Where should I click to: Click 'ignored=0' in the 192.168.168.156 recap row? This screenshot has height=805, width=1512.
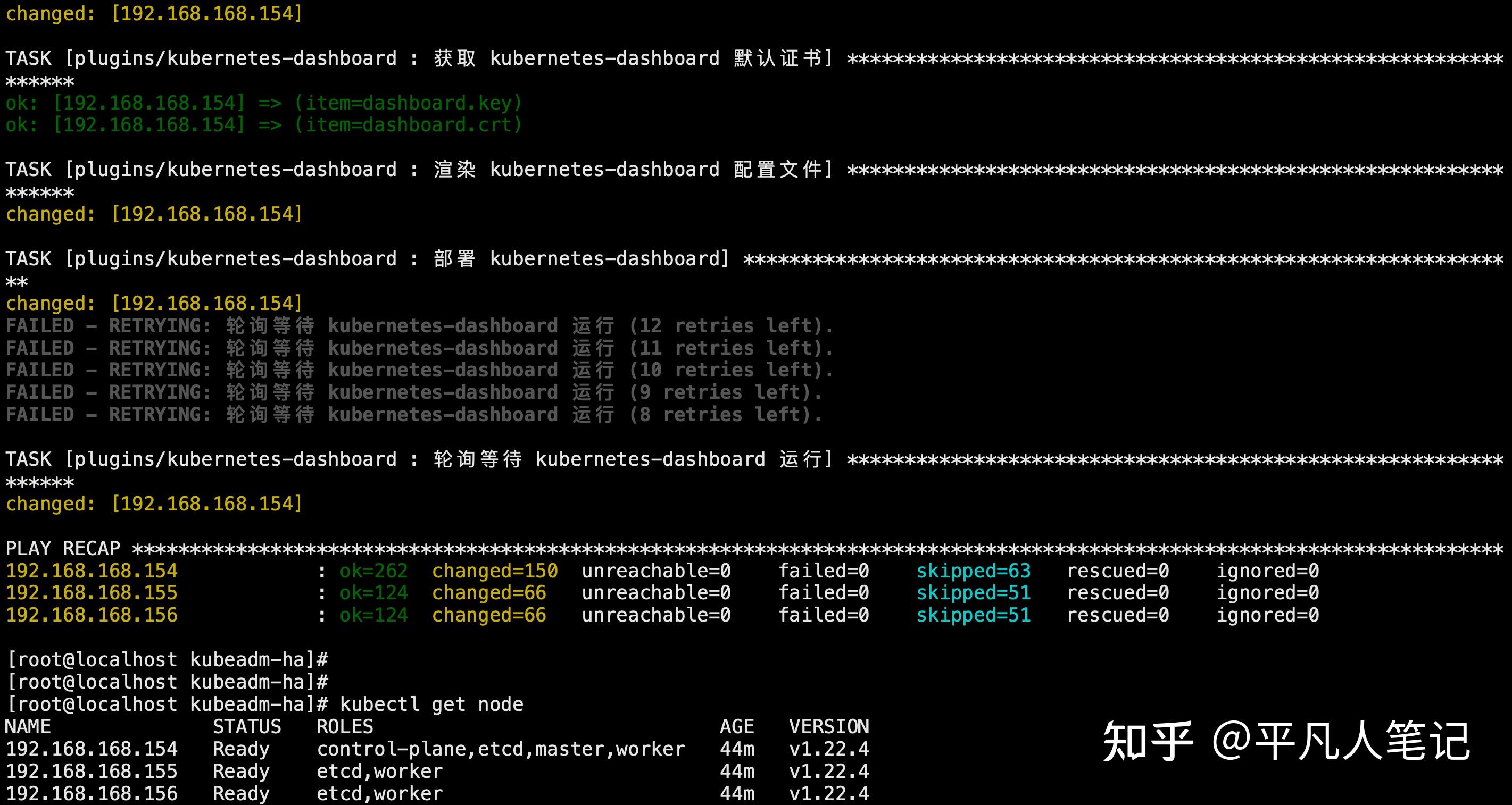pos(1268,615)
